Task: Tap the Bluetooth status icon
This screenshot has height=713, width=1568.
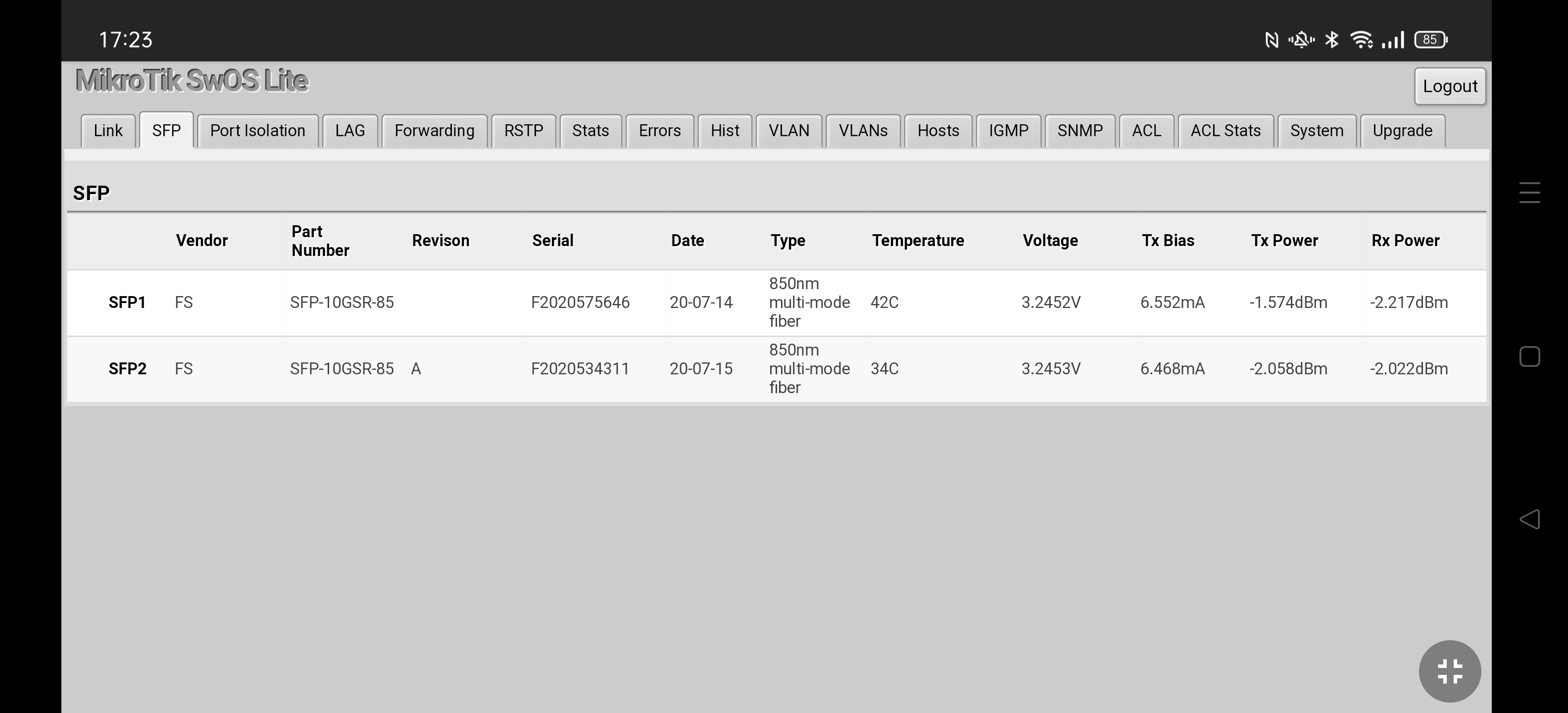Action: tap(1331, 40)
